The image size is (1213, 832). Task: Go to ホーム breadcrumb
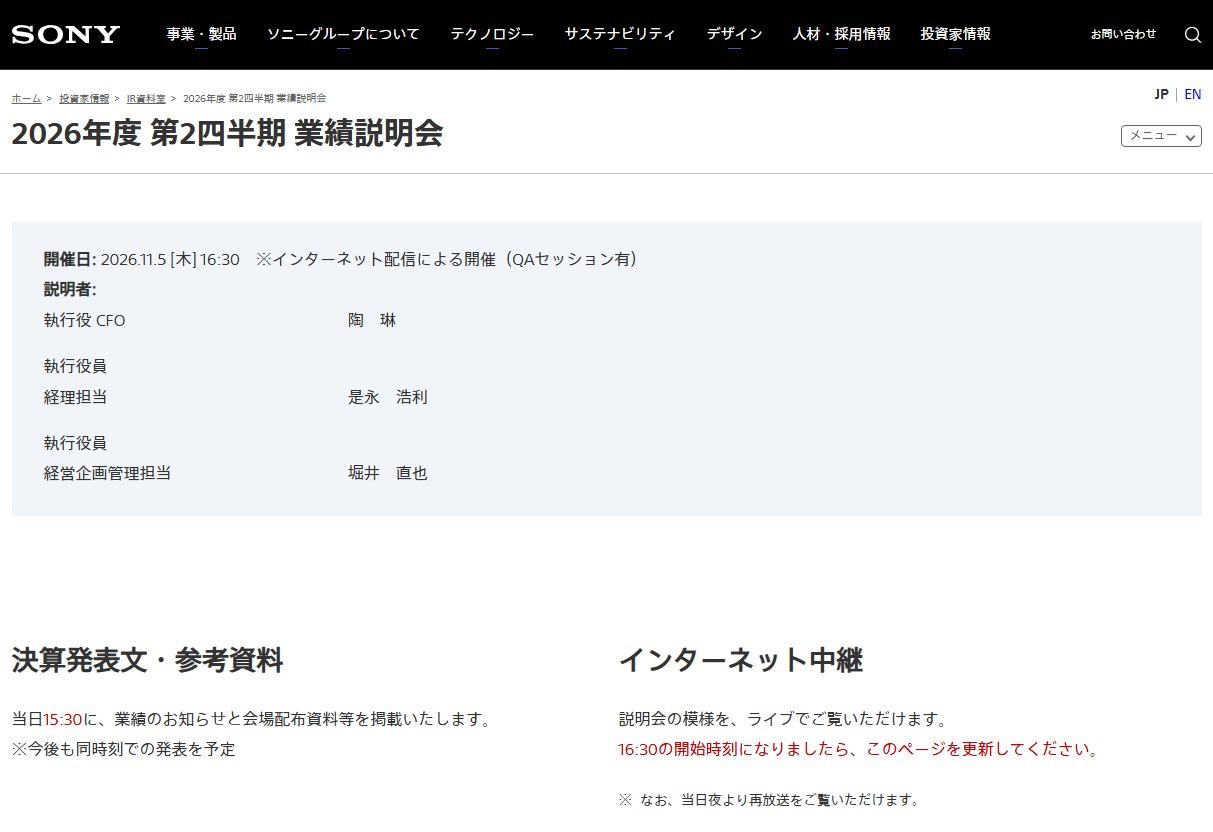tap(26, 98)
